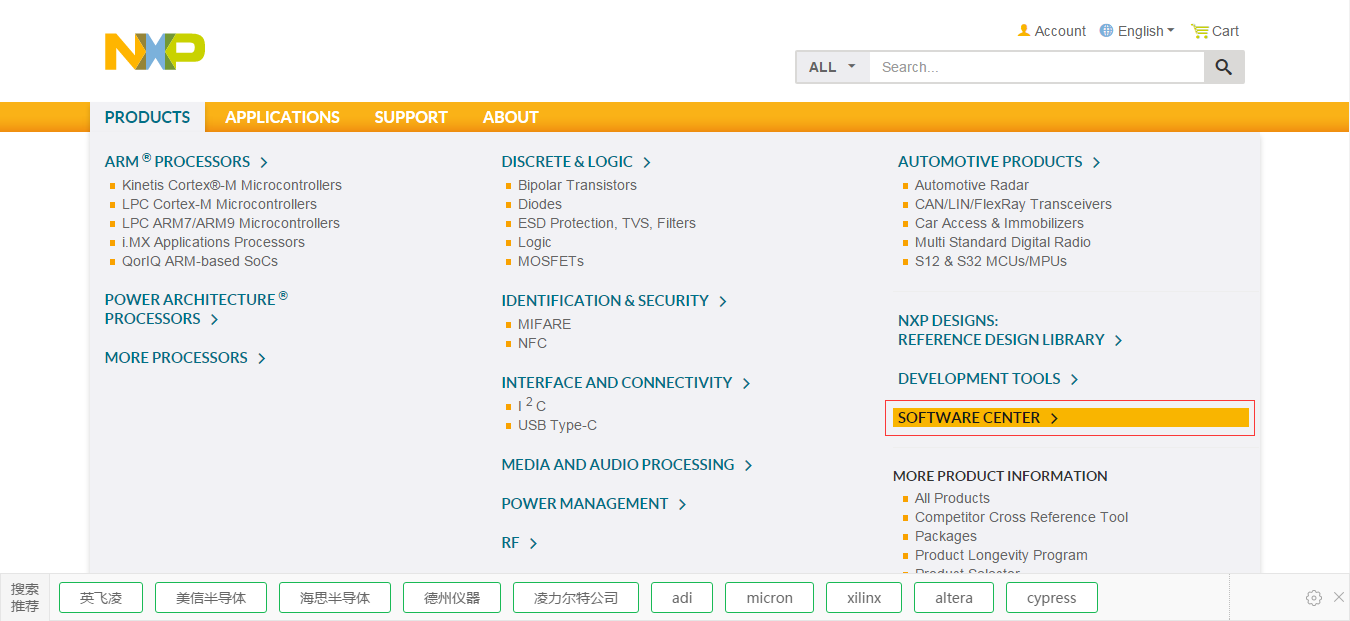Open the I2C link
The image size is (1350, 621).
click(532, 405)
